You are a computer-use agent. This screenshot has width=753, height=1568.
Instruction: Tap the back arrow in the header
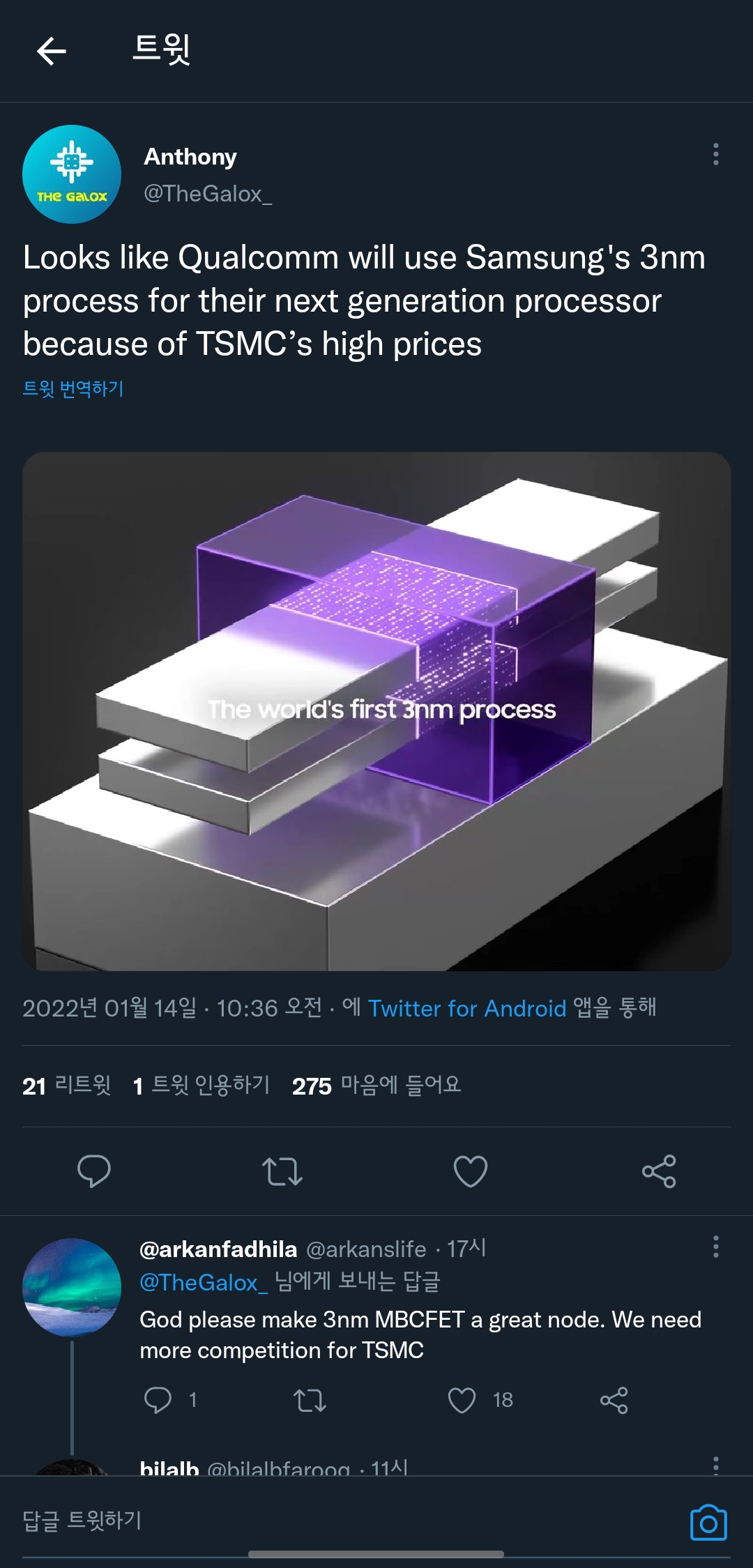point(52,51)
